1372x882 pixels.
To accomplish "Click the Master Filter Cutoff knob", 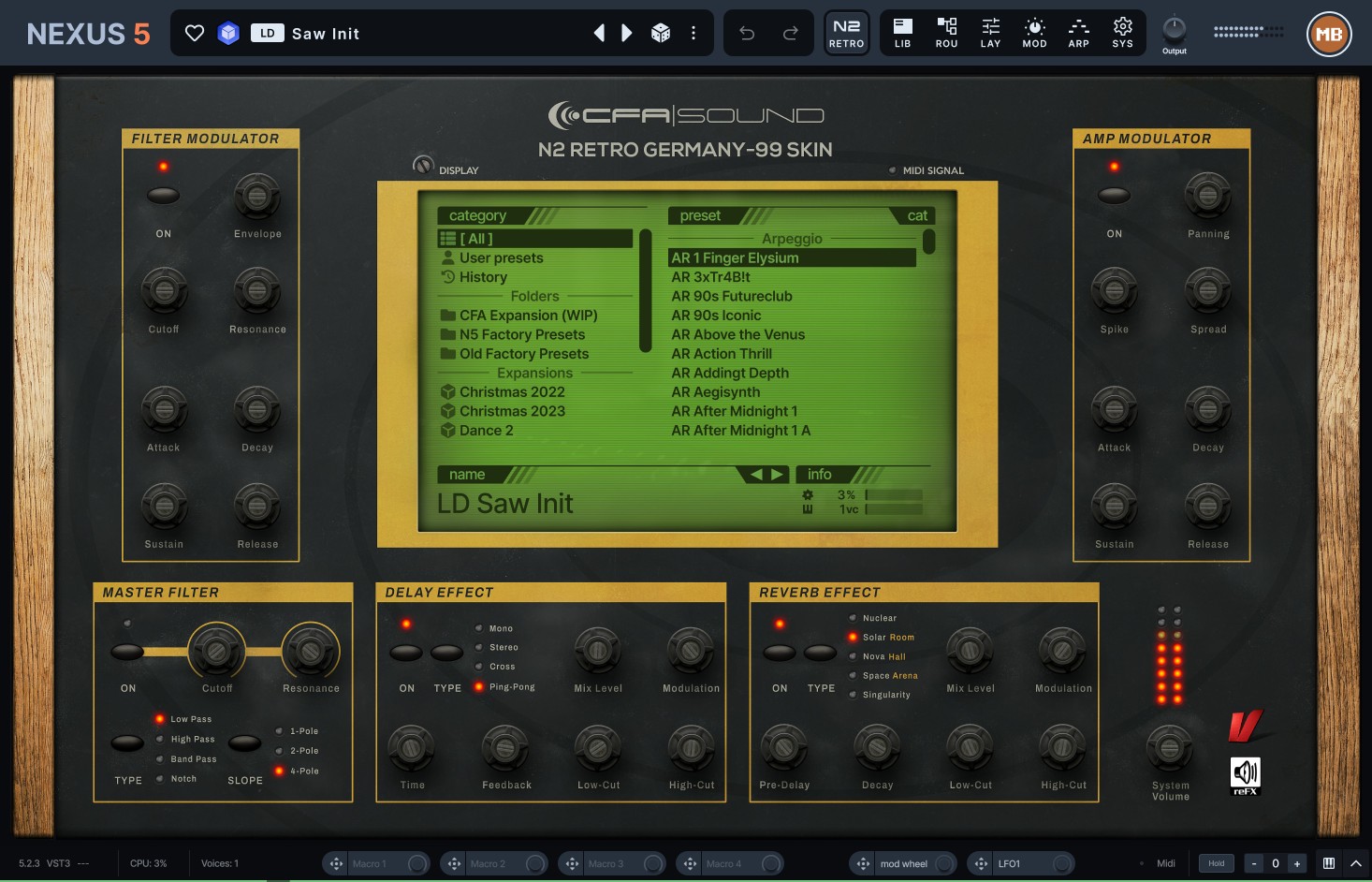I will 217,651.
